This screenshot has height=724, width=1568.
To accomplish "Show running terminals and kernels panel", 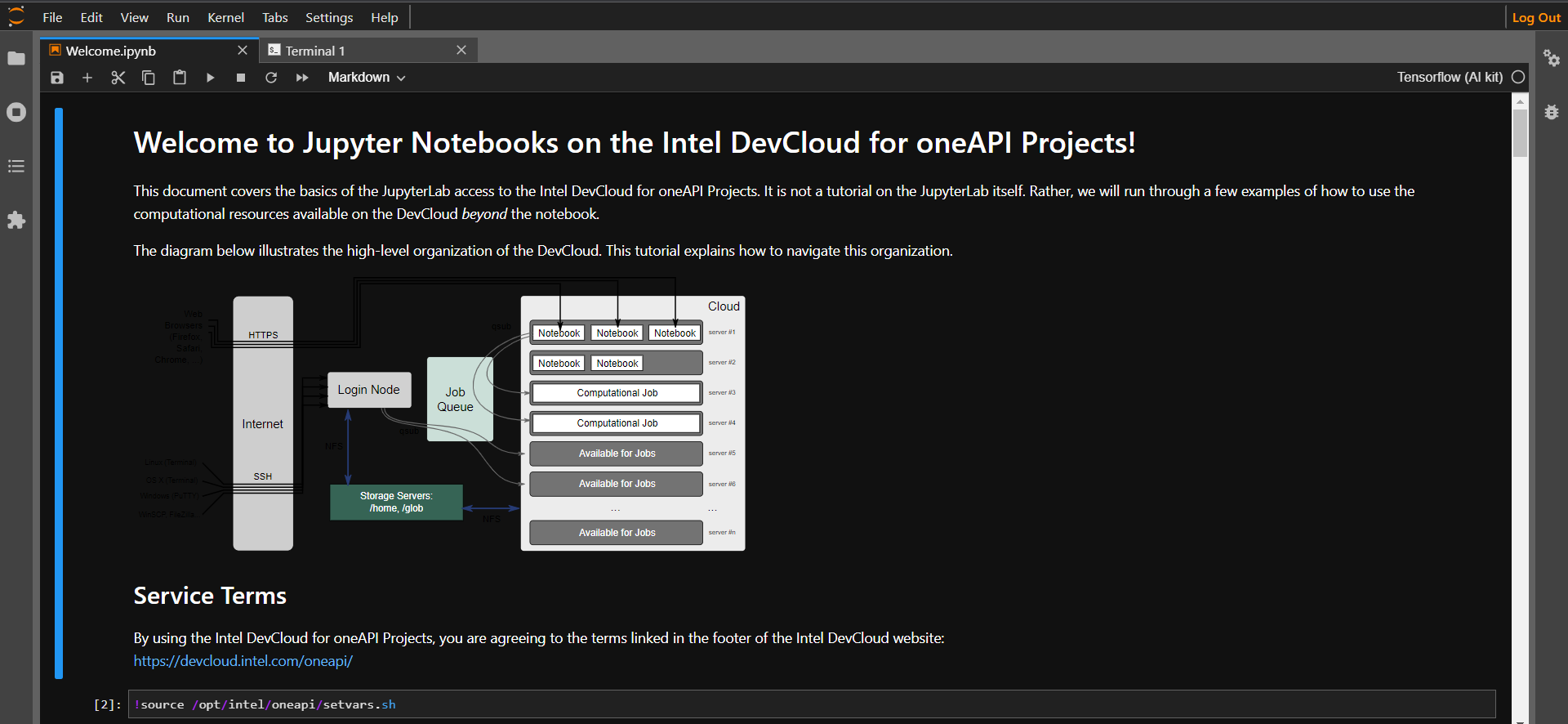I will 16,112.
